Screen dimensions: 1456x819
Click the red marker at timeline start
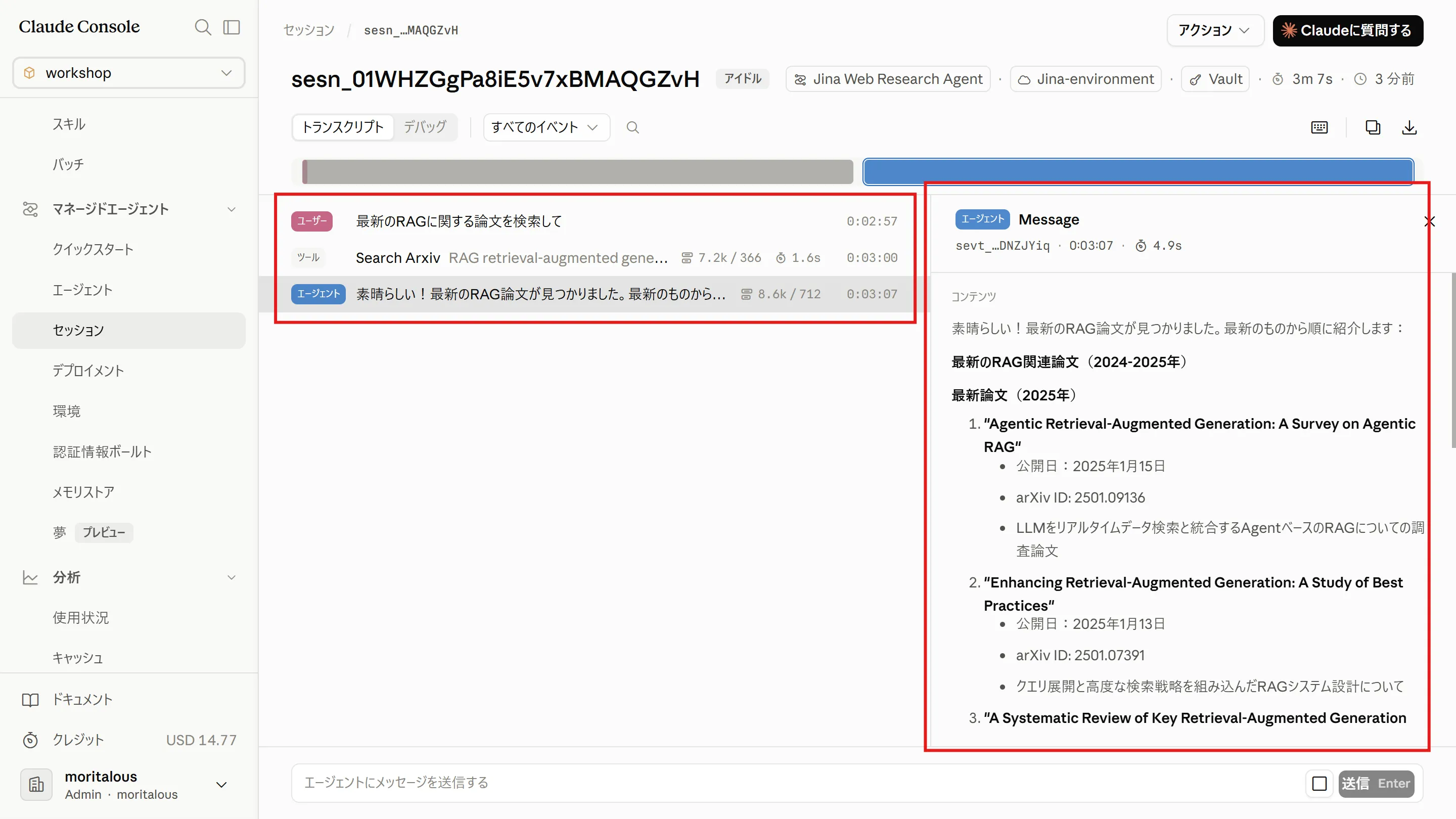click(305, 172)
